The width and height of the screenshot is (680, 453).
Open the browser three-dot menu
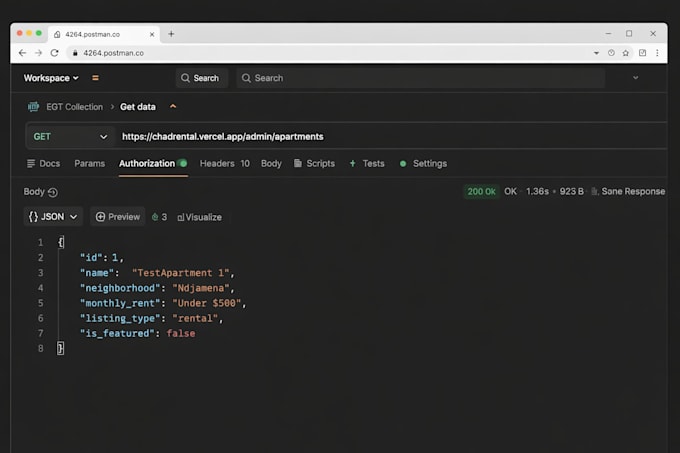(657, 53)
